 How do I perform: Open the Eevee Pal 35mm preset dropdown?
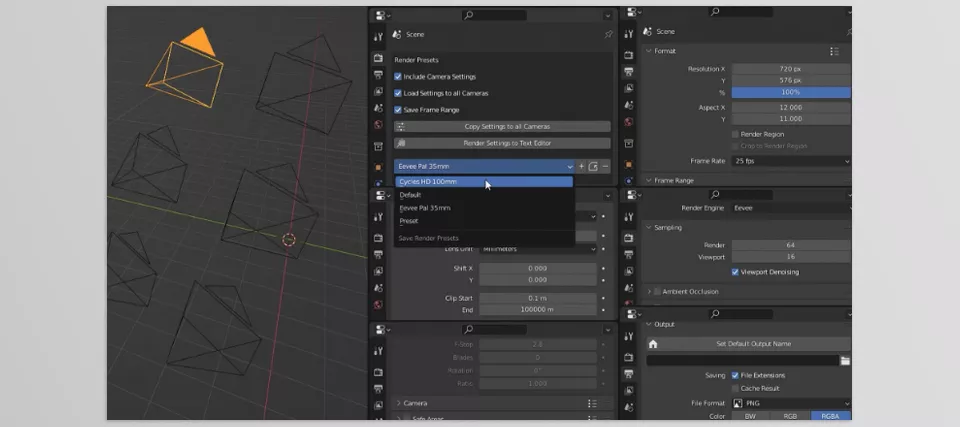click(x=484, y=166)
